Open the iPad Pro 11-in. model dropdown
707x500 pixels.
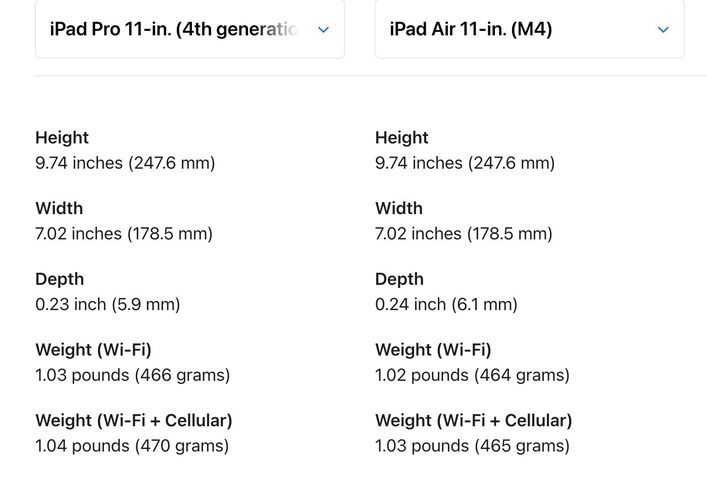[190, 29]
